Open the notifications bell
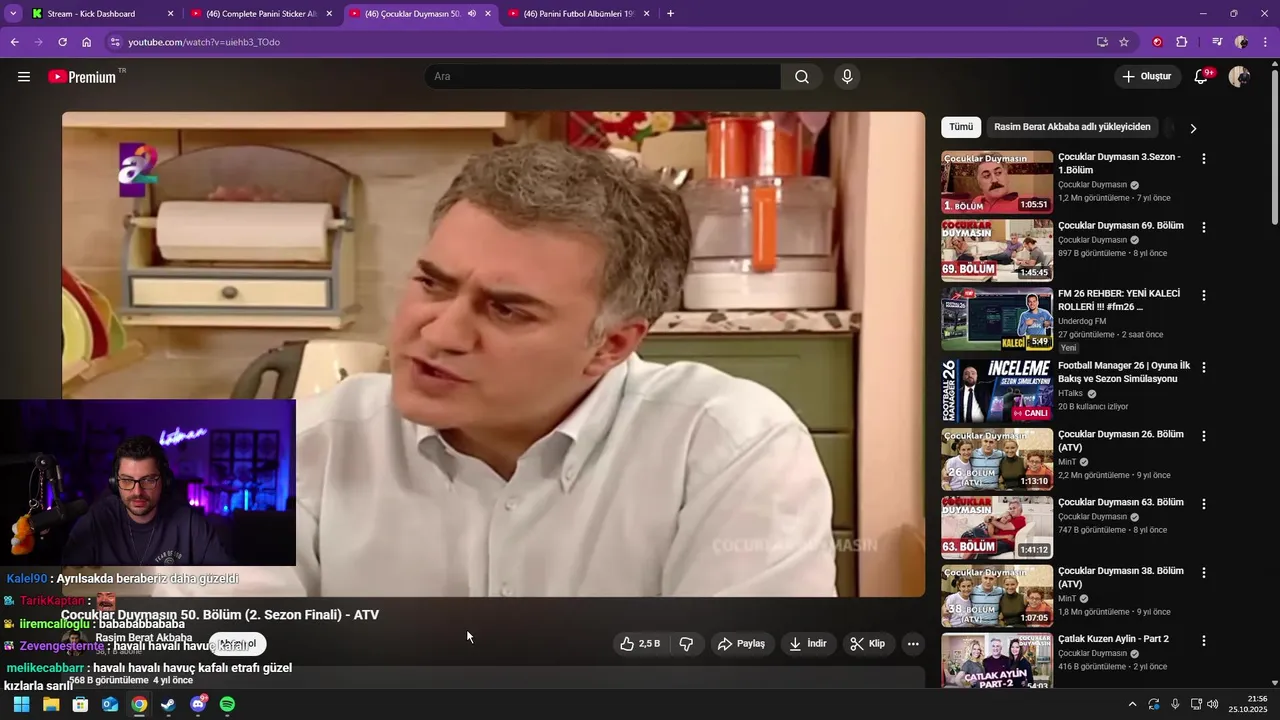This screenshot has height=720, width=1280. point(1201,77)
